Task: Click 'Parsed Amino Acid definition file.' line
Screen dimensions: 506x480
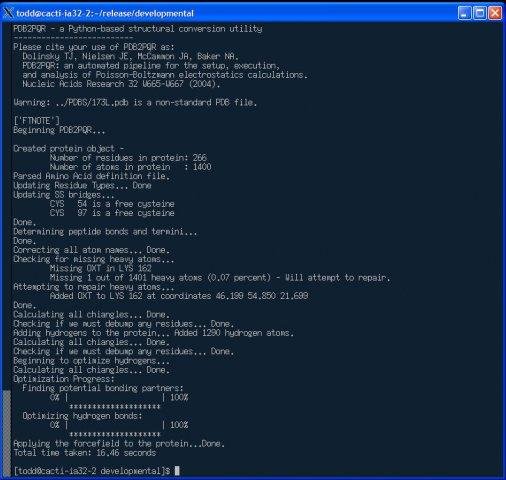Action: click(x=92, y=176)
